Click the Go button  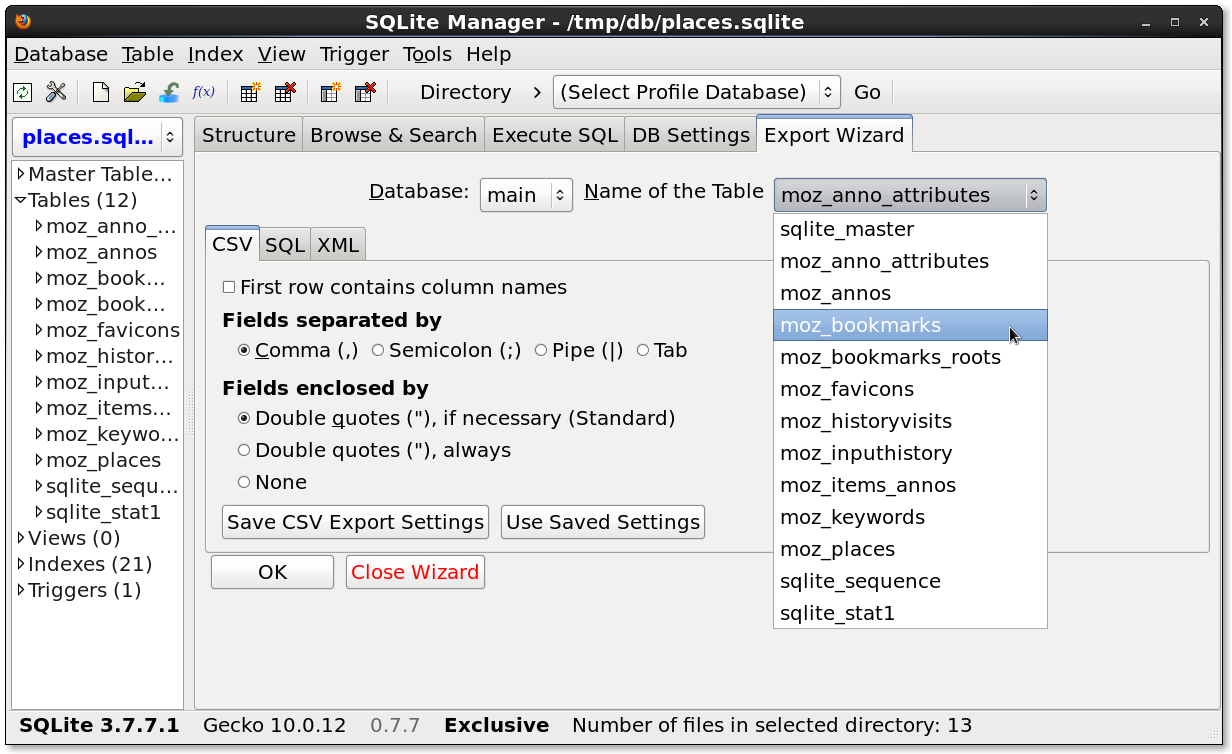tap(867, 92)
